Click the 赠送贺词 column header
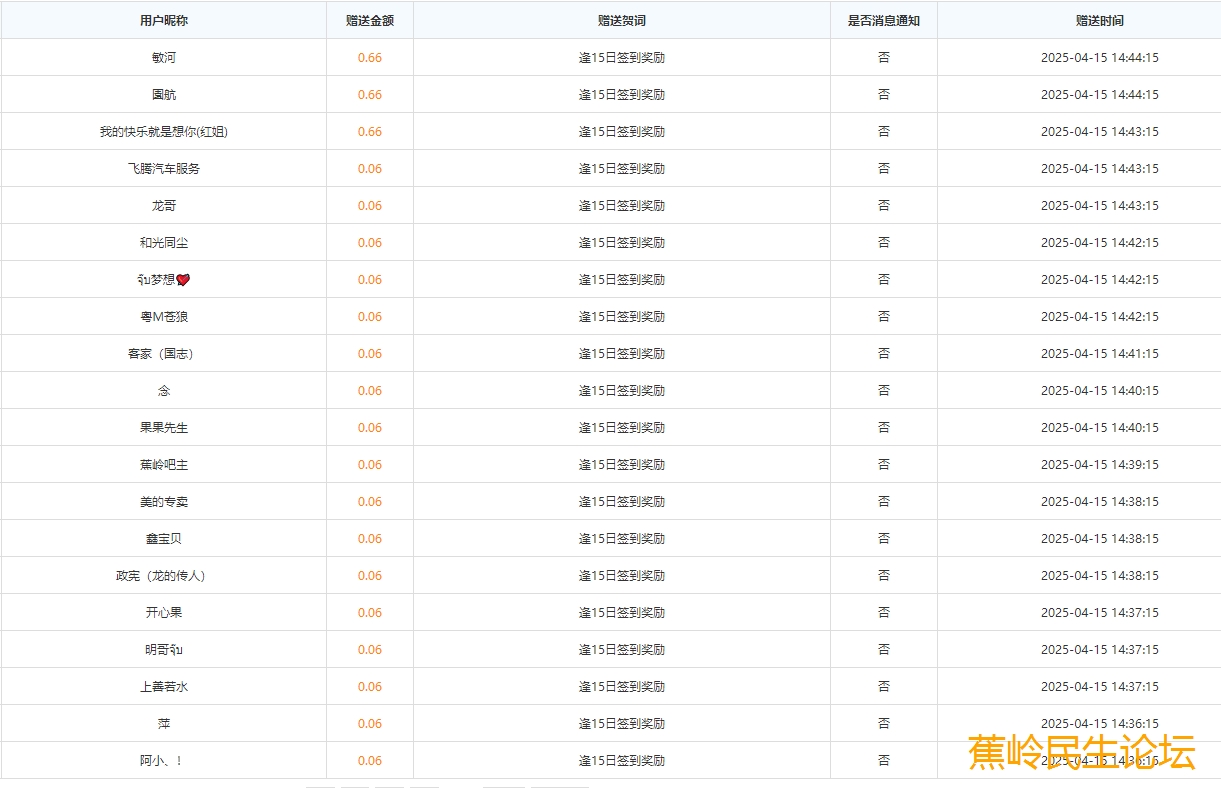 pos(621,20)
